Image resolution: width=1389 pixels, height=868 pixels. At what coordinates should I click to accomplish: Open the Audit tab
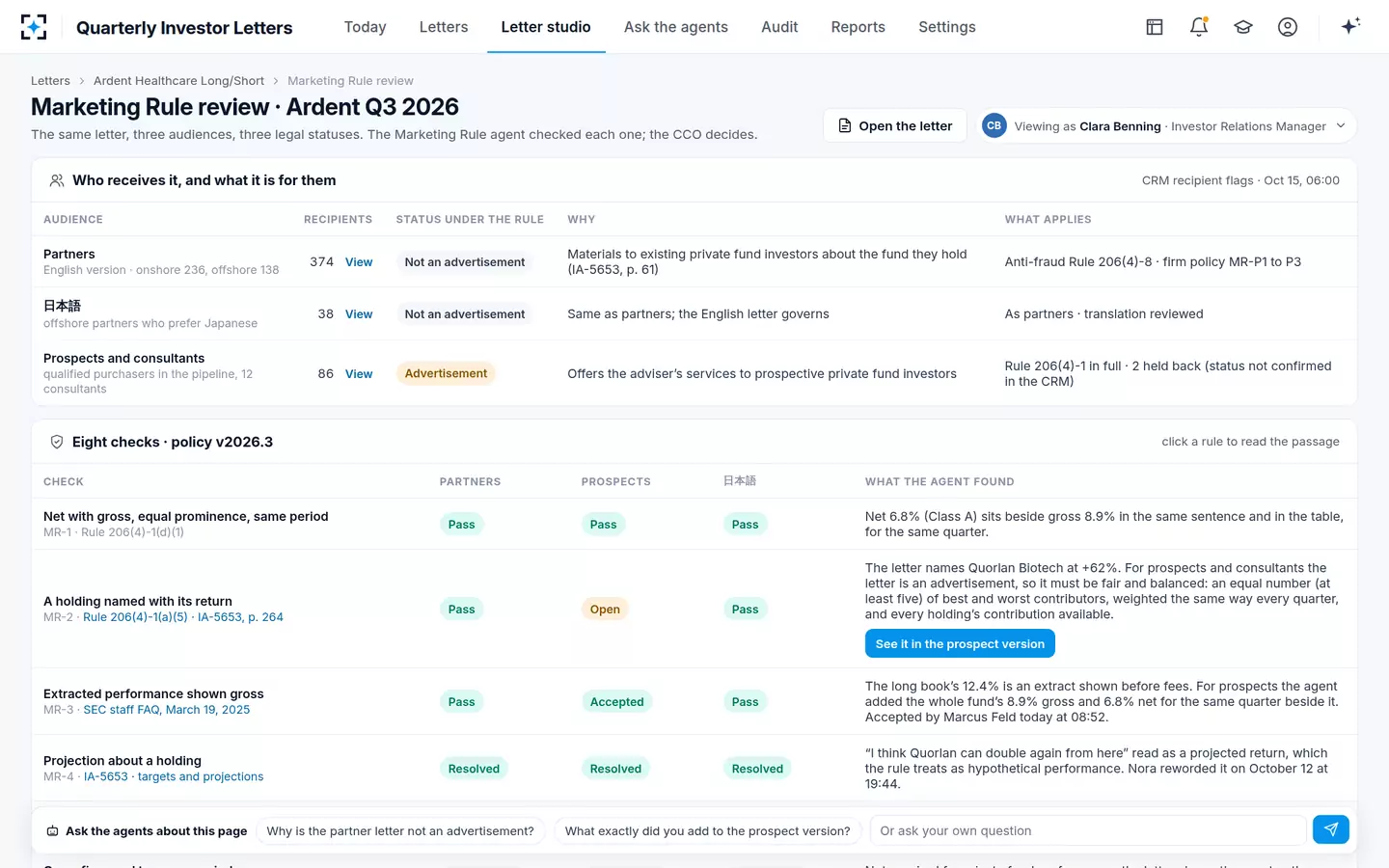(779, 27)
